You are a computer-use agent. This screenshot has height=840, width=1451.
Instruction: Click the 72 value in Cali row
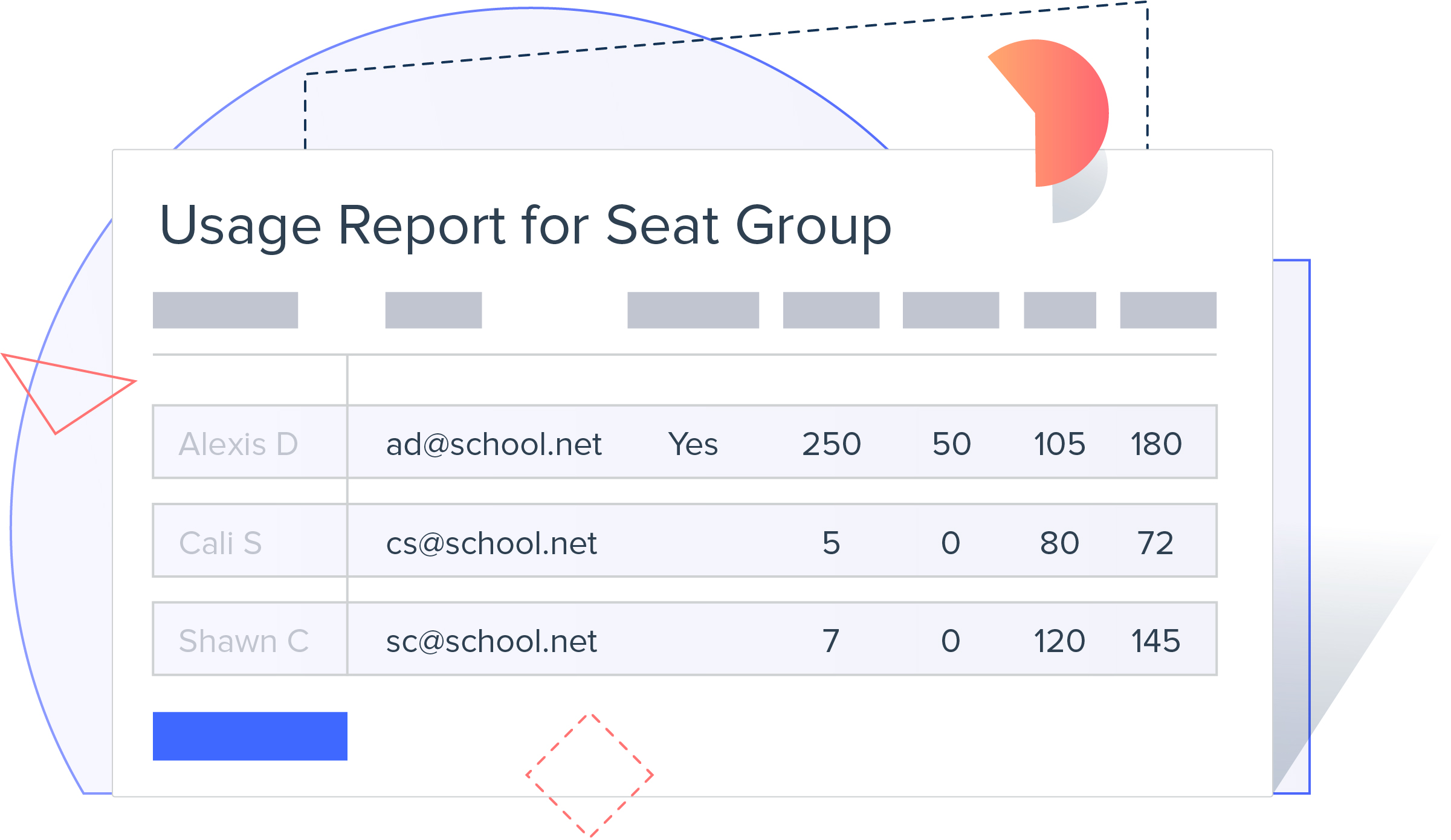click(1155, 543)
